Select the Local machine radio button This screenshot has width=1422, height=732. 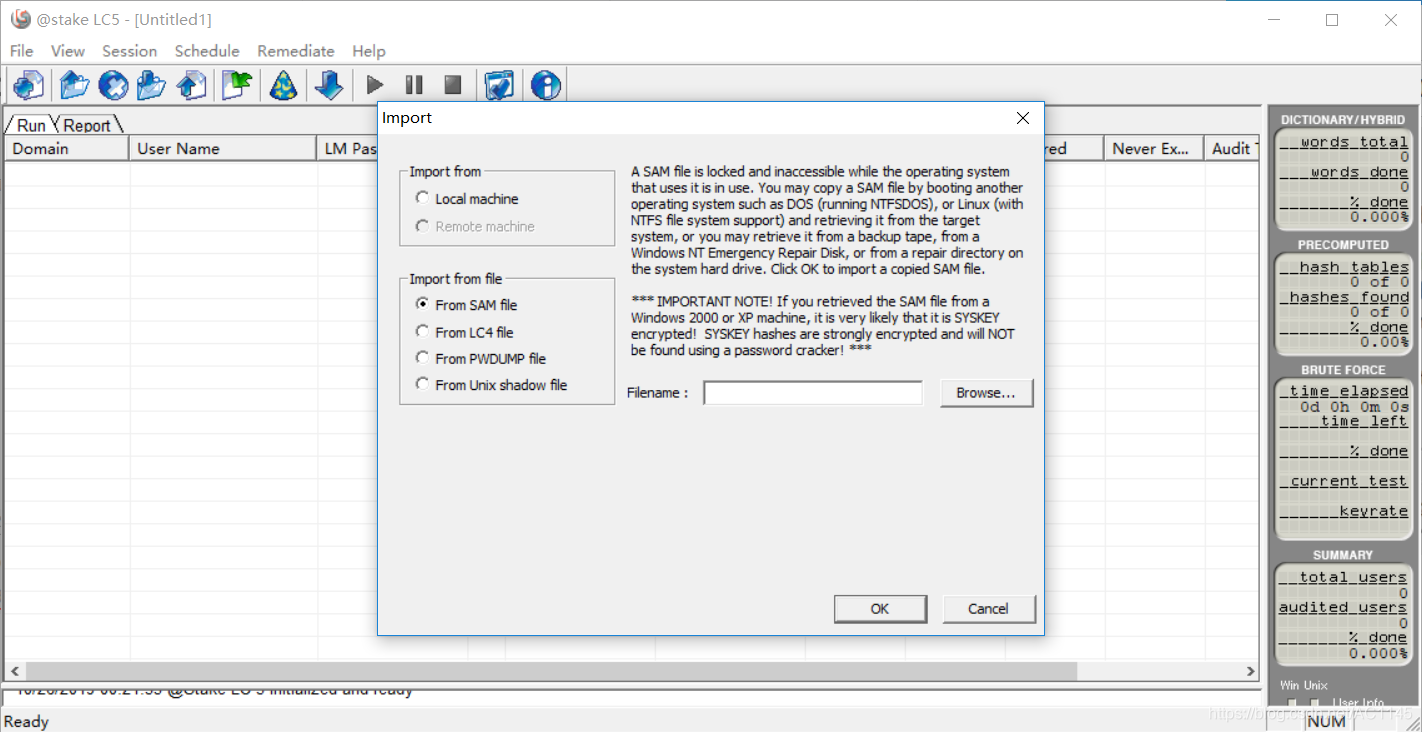tap(422, 198)
